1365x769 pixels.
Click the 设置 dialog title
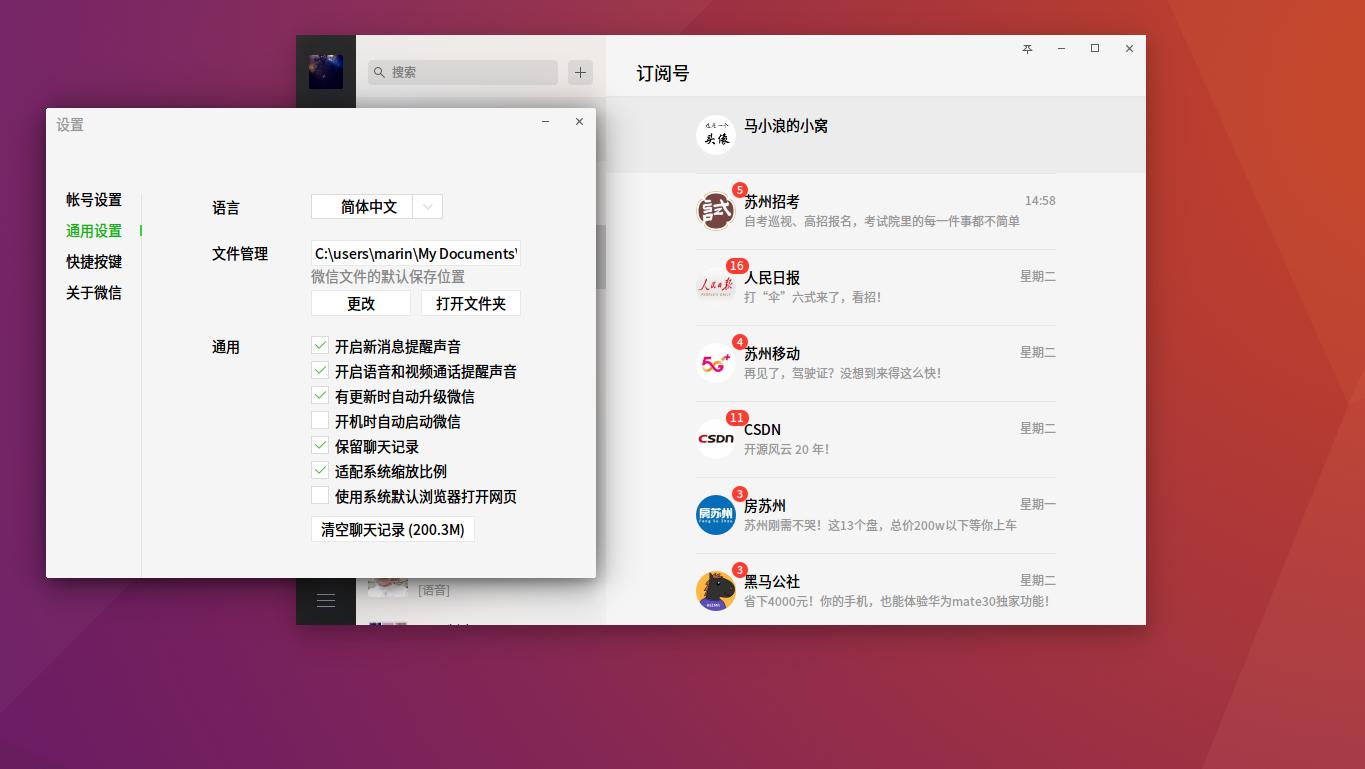(x=70, y=125)
